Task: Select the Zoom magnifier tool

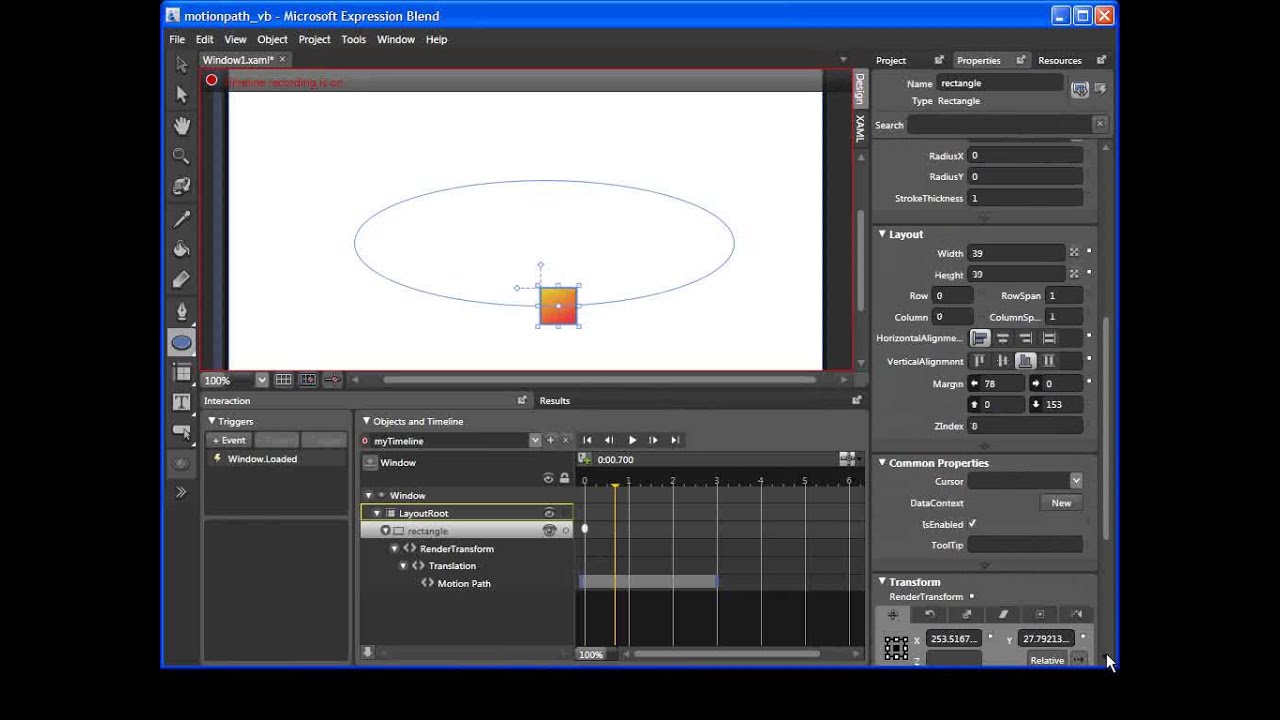Action: coord(181,156)
